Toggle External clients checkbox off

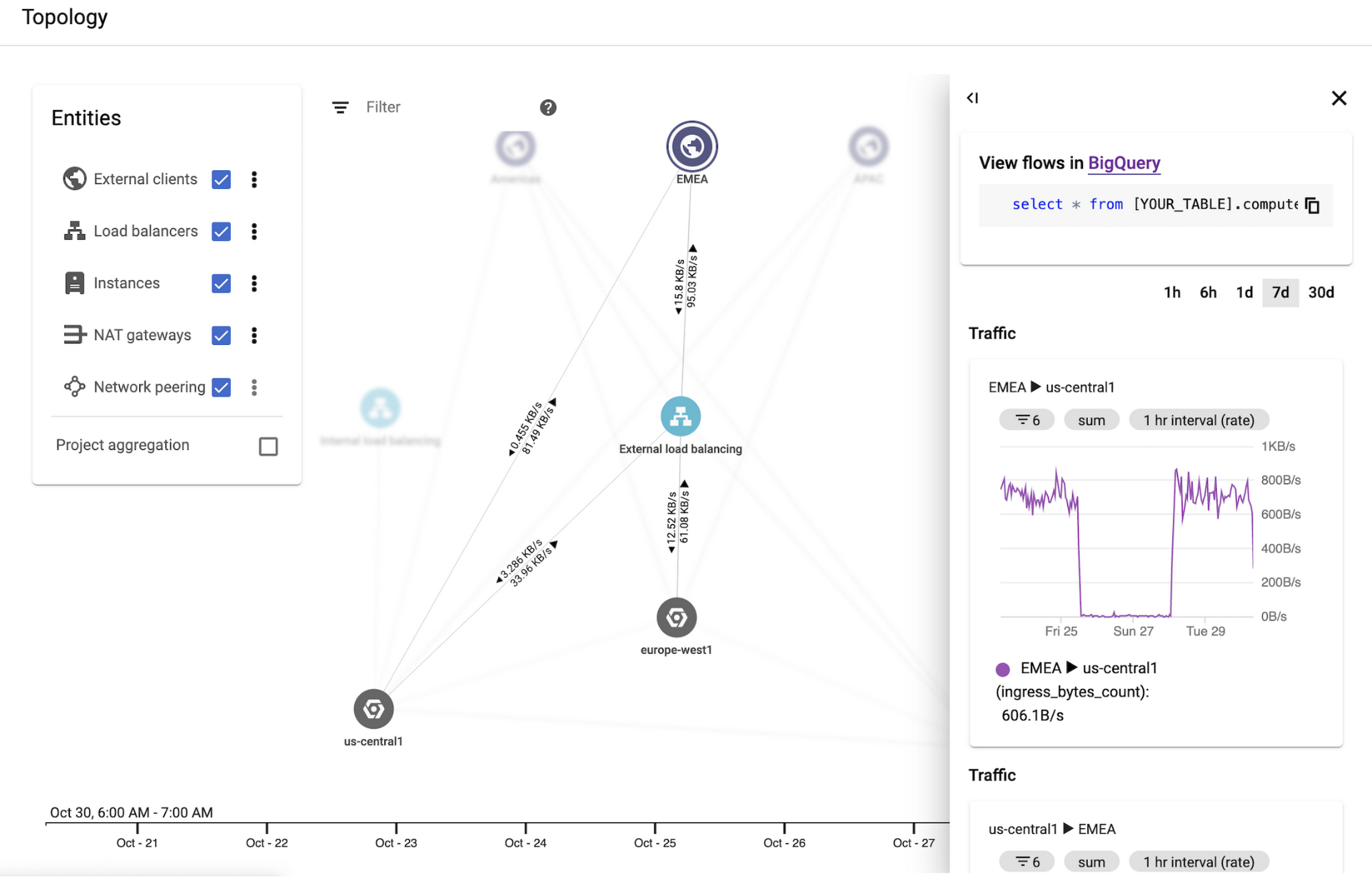[221, 179]
